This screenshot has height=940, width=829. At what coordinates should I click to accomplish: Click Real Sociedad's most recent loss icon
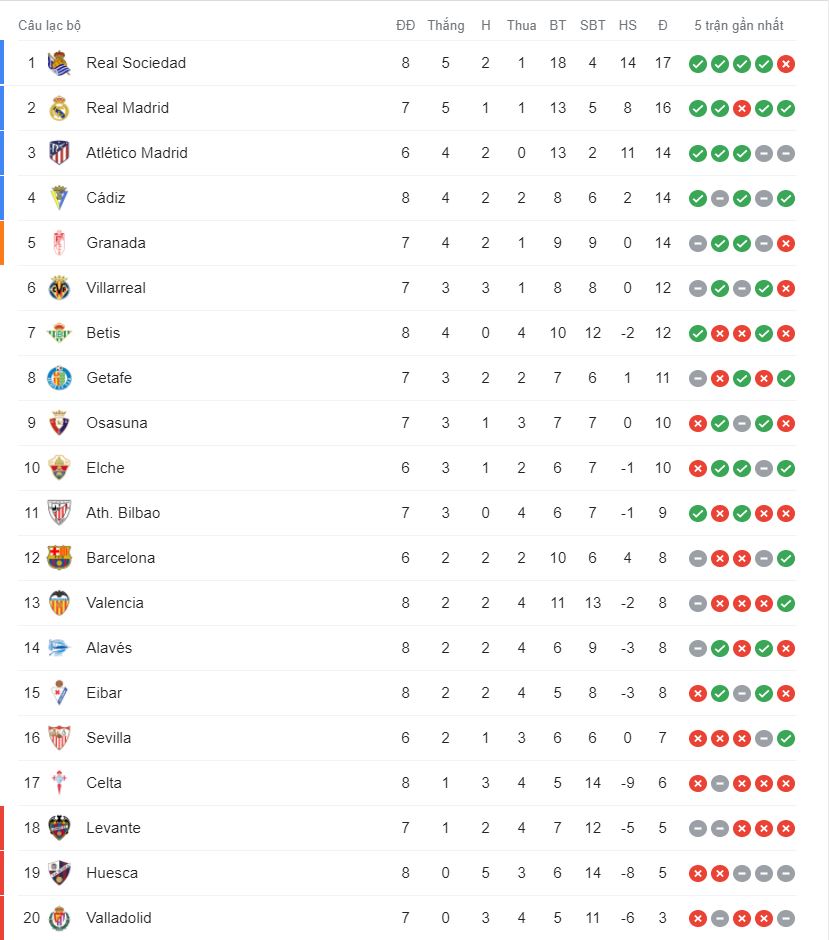pyautogui.click(x=786, y=64)
